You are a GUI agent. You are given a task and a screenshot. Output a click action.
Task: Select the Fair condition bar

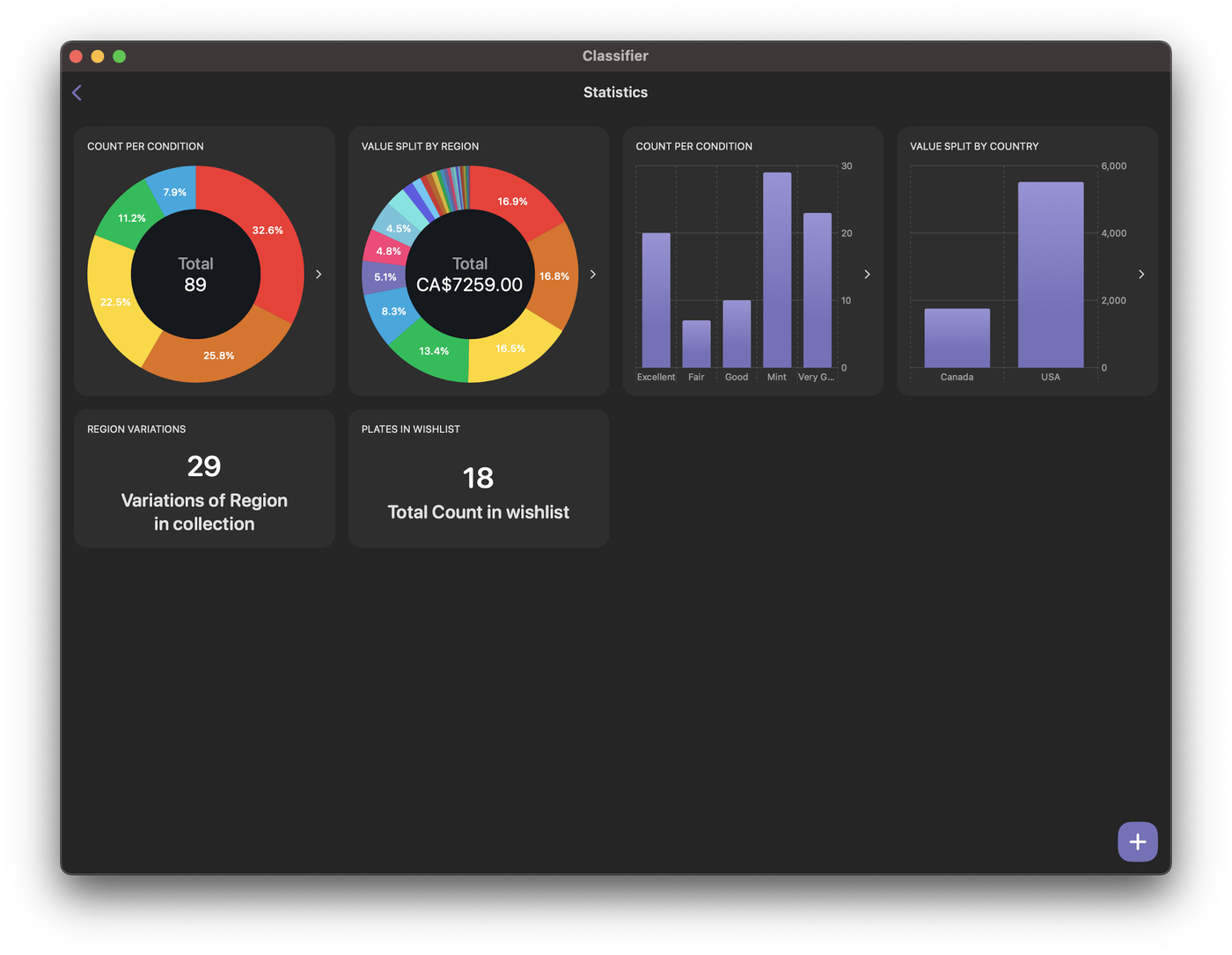point(696,344)
